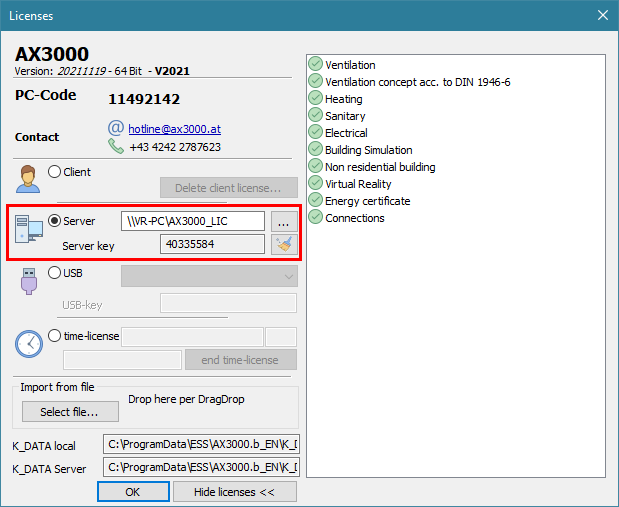Clear server key with broom icon
The height and width of the screenshot is (507, 619).
[x=284, y=244]
